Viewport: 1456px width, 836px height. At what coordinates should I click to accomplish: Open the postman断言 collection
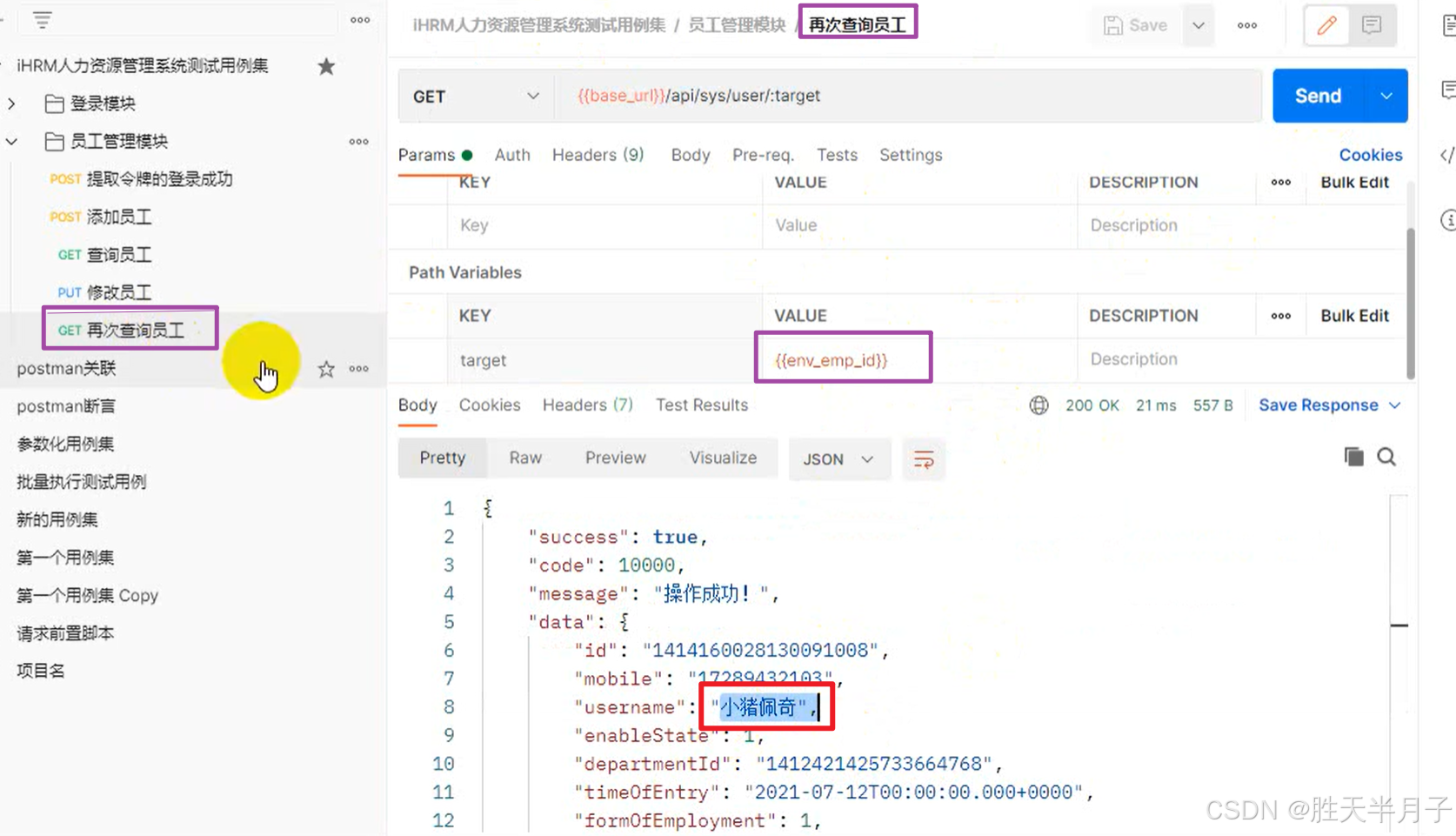66,406
